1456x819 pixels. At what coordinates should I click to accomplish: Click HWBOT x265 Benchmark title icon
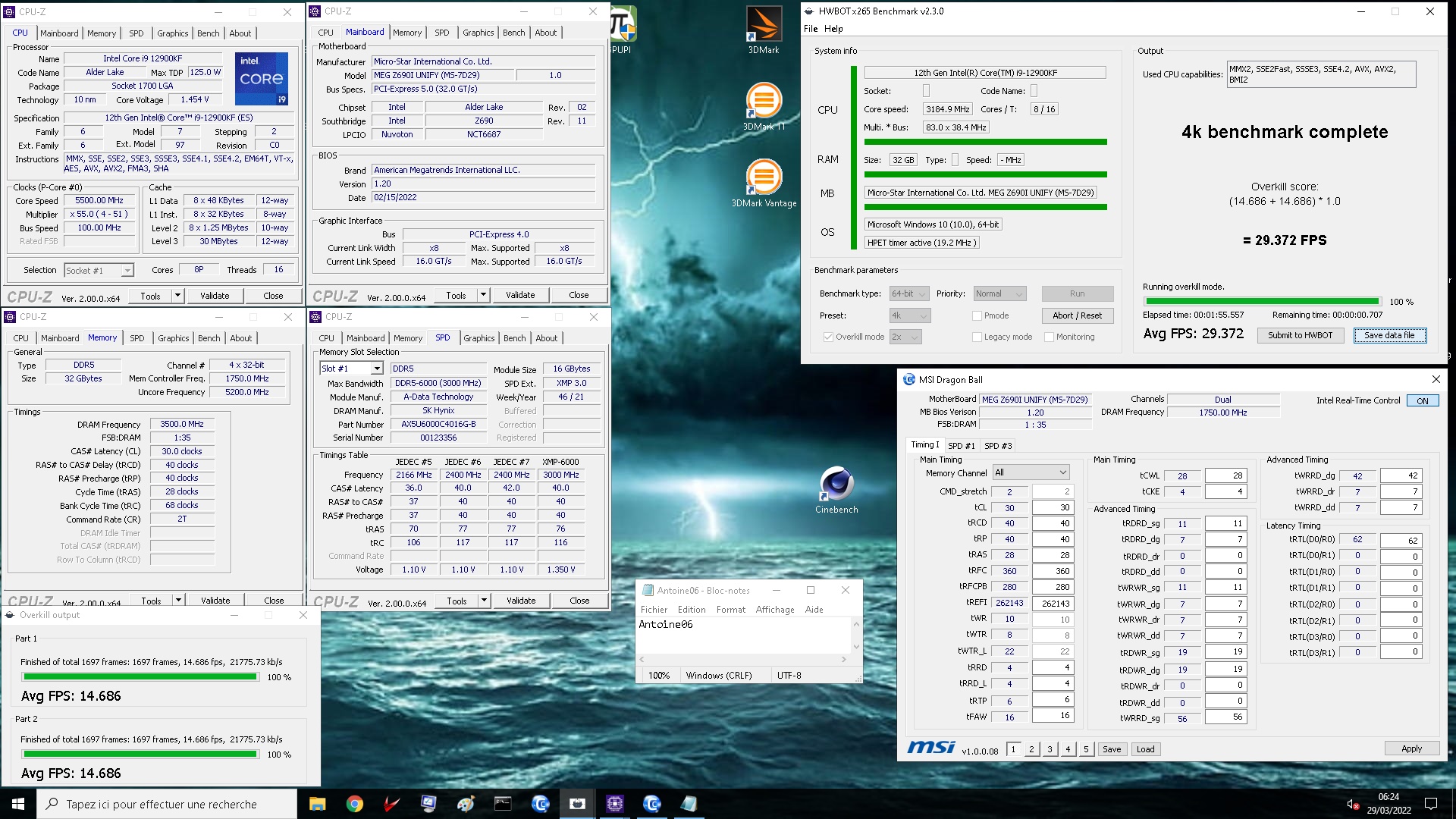click(809, 11)
